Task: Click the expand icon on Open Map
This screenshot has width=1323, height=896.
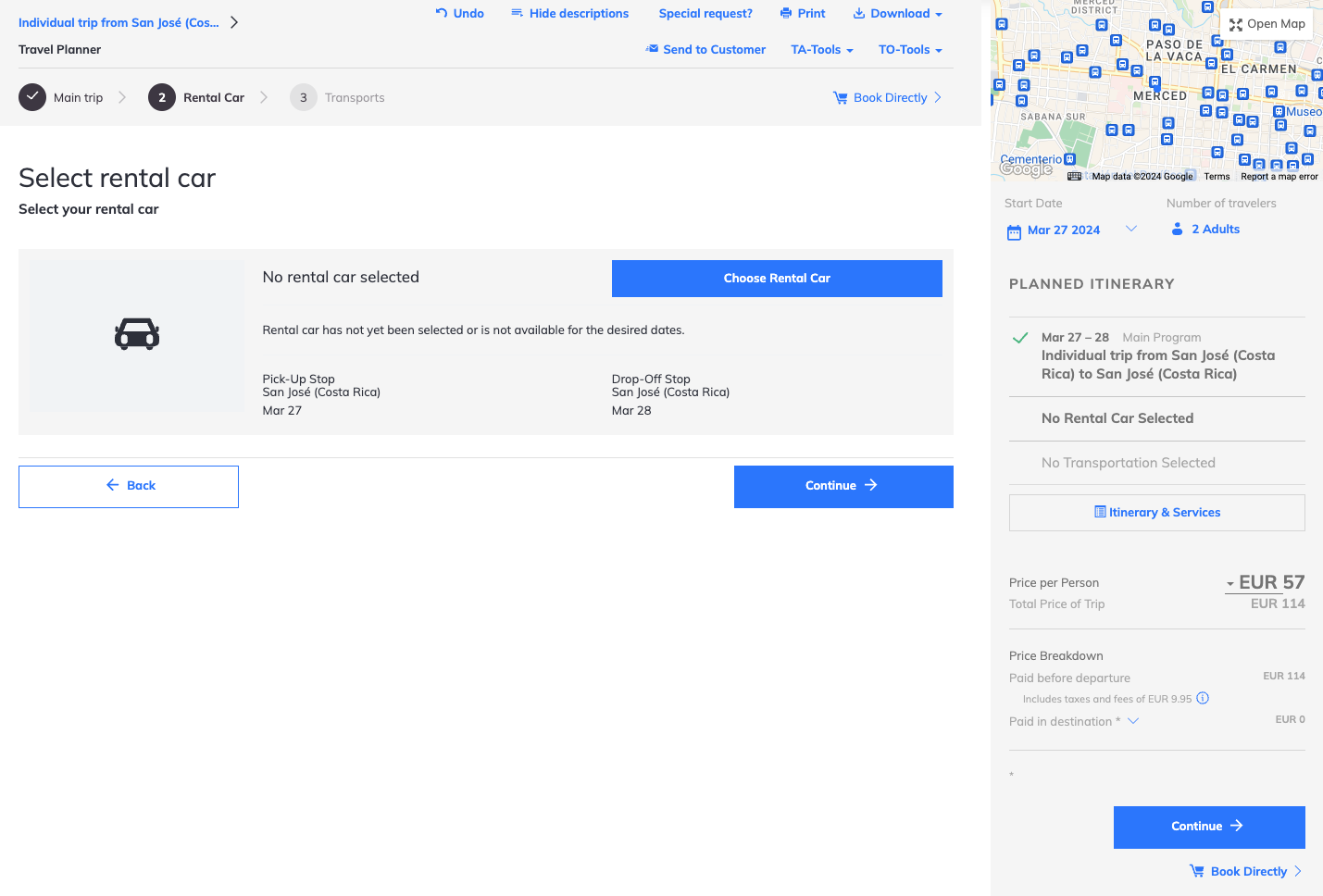Action: [x=1236, y=25]
